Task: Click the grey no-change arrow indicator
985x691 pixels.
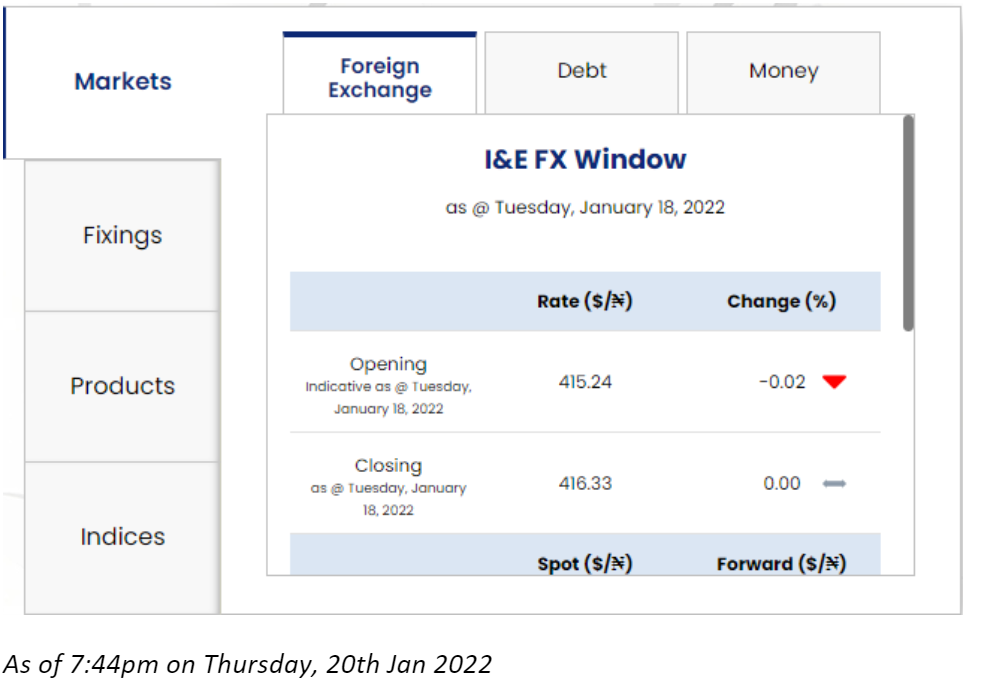Action: coord(834,484)
